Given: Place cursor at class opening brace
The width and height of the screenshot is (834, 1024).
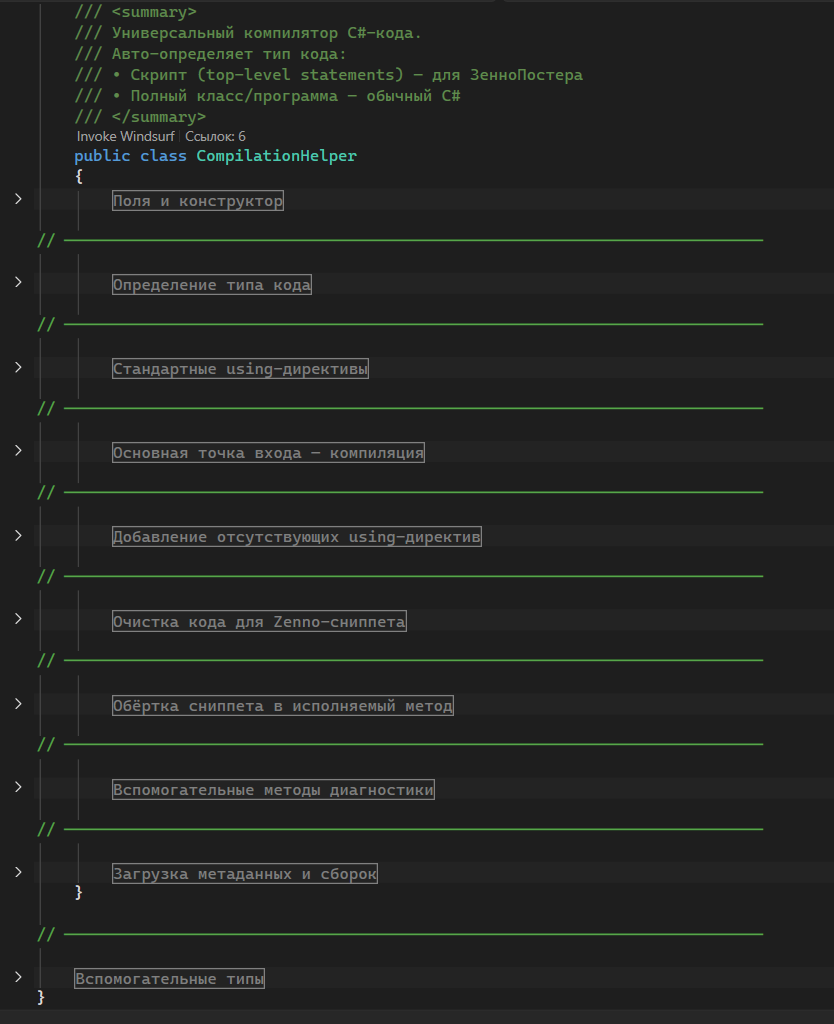Looking at the screenshot, I should [x=79, y=176].
